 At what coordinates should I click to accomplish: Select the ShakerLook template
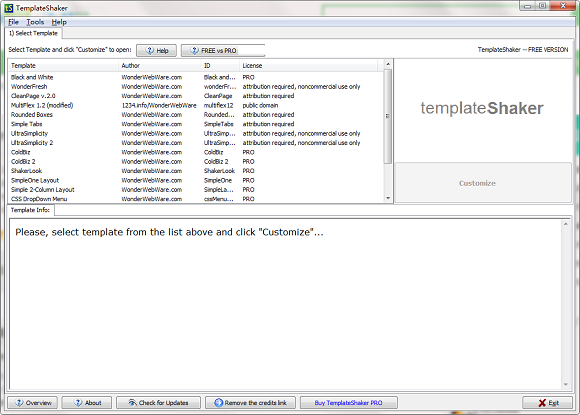[196, 171]
